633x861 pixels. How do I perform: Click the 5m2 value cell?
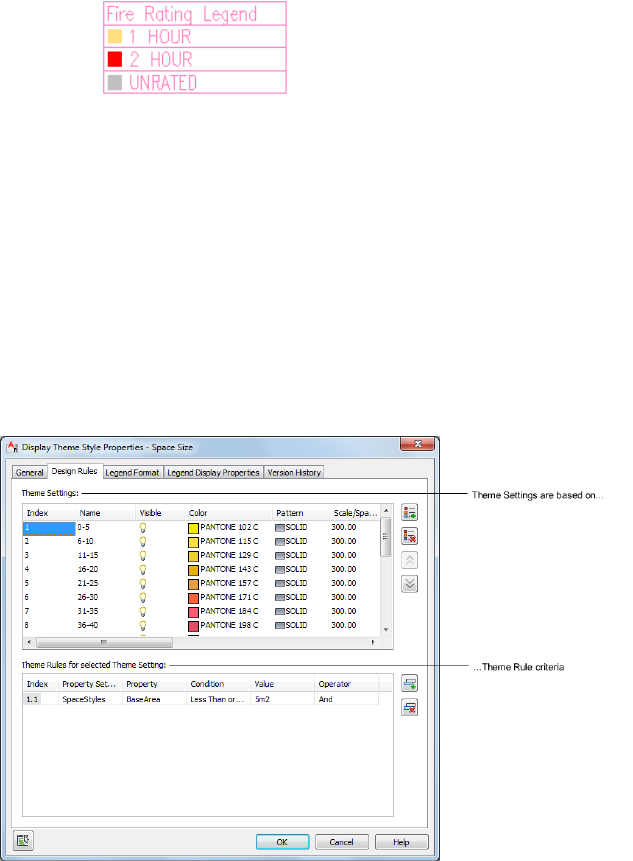tap(283, 699)
